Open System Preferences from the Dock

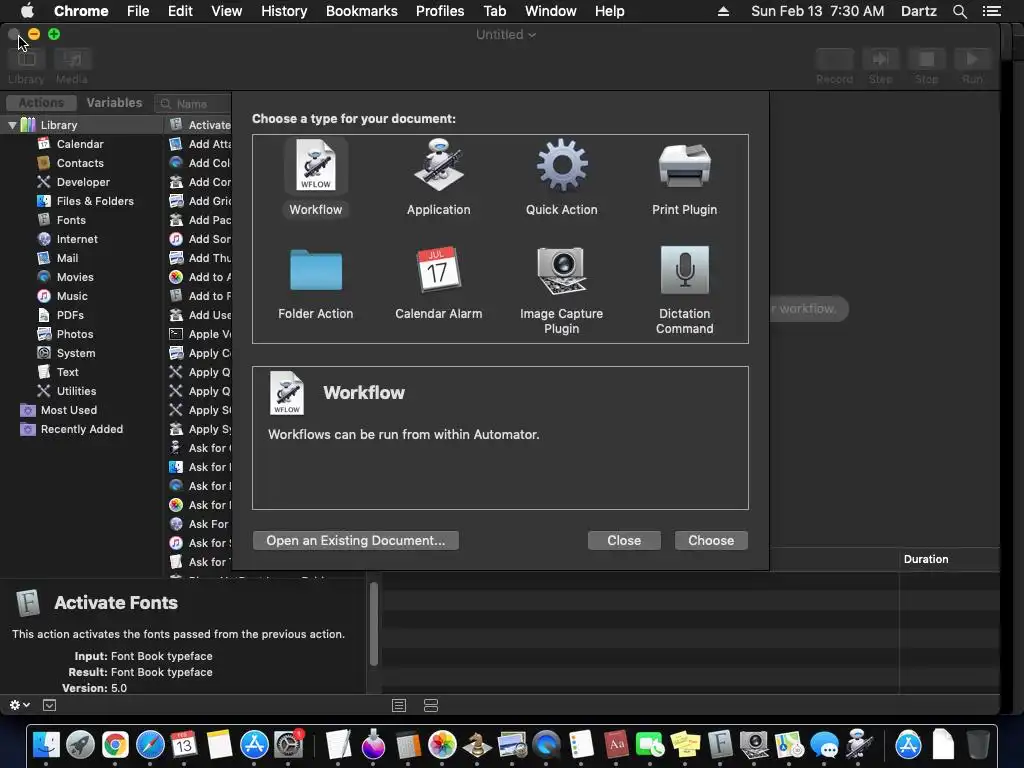(x=288, y=744)
